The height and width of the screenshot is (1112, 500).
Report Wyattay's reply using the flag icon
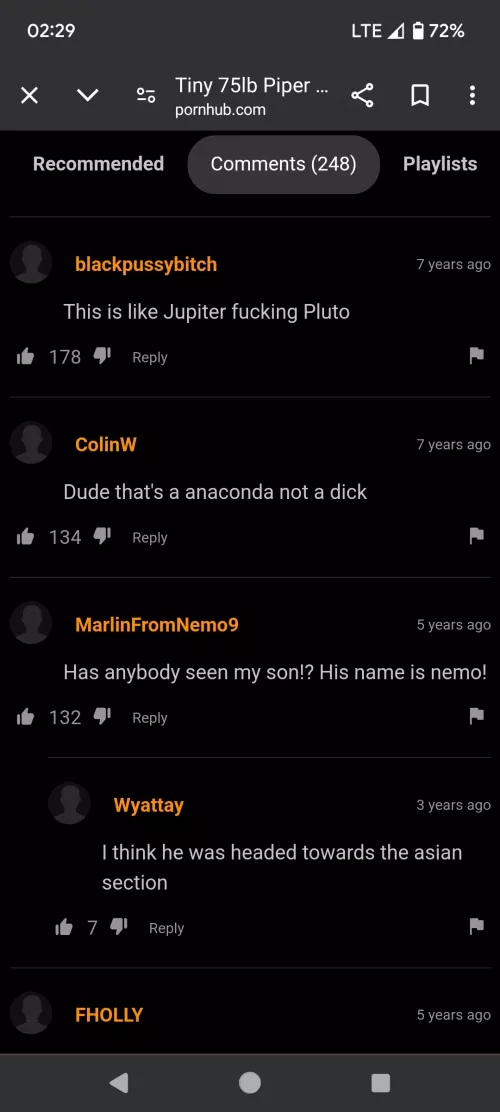point(477,925)
